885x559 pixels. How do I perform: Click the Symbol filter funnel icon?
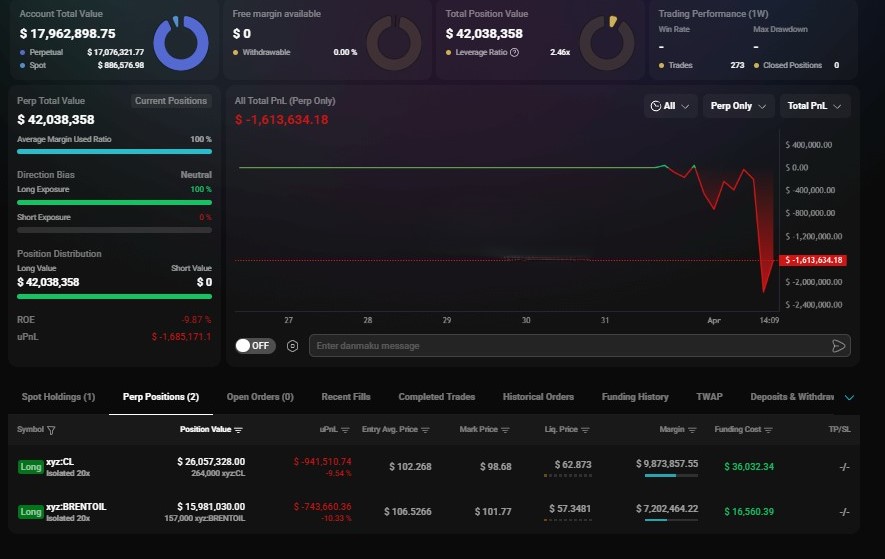51,430
